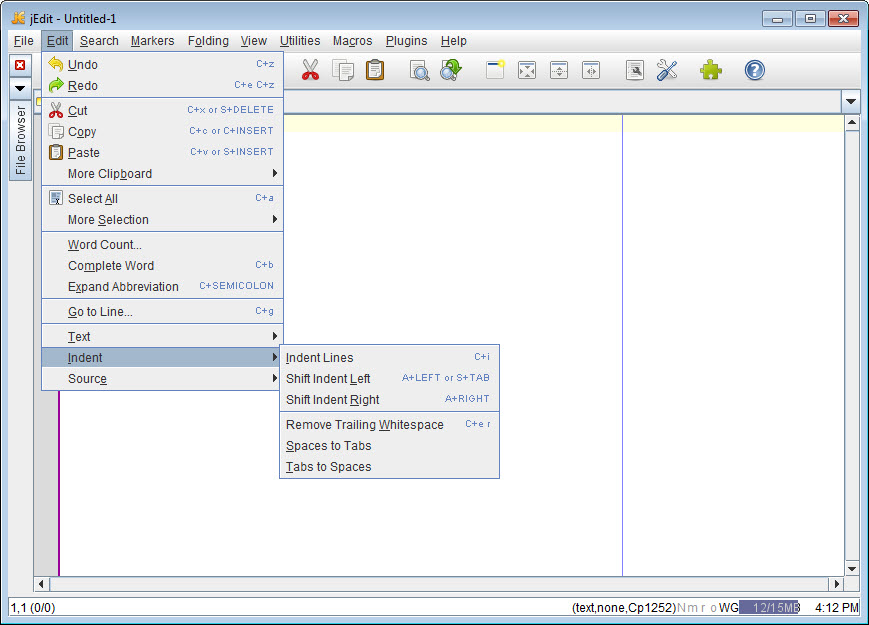Choose Shift Indent Right

389,400
